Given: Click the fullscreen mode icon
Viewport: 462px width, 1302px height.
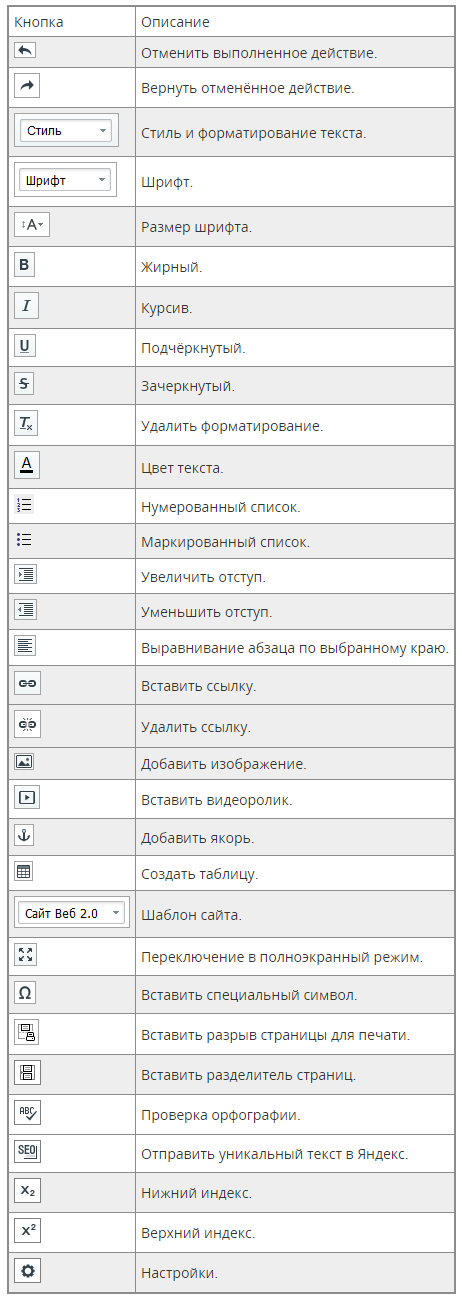Looking at the screenshot, I should [26, 955].
